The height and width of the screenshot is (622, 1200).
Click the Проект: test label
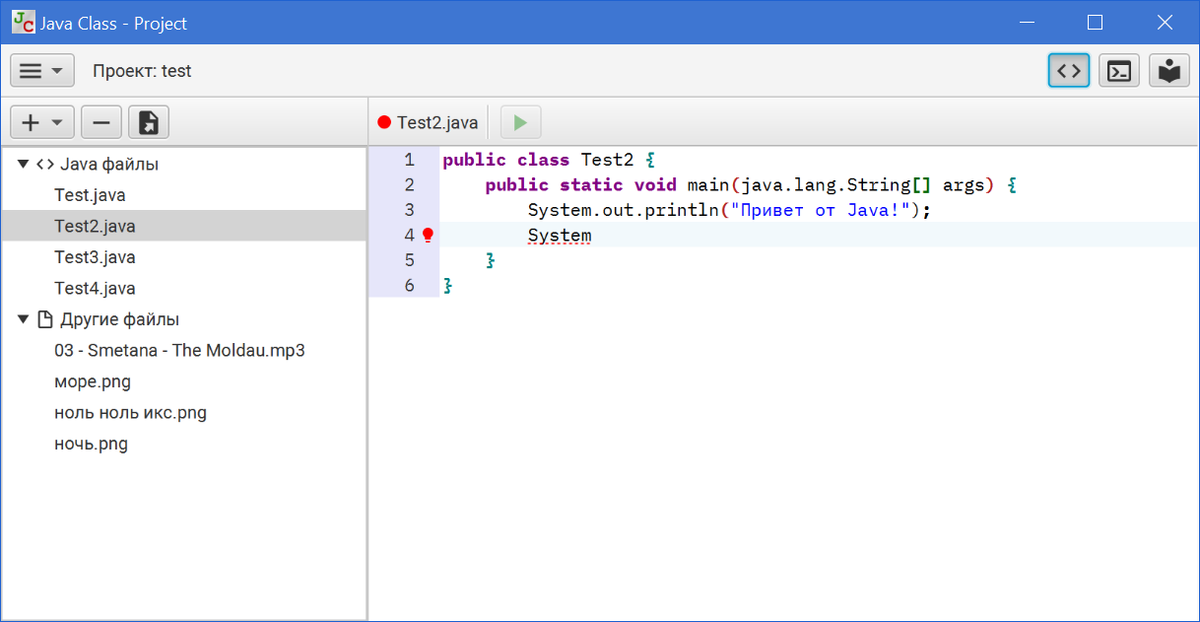142,71
